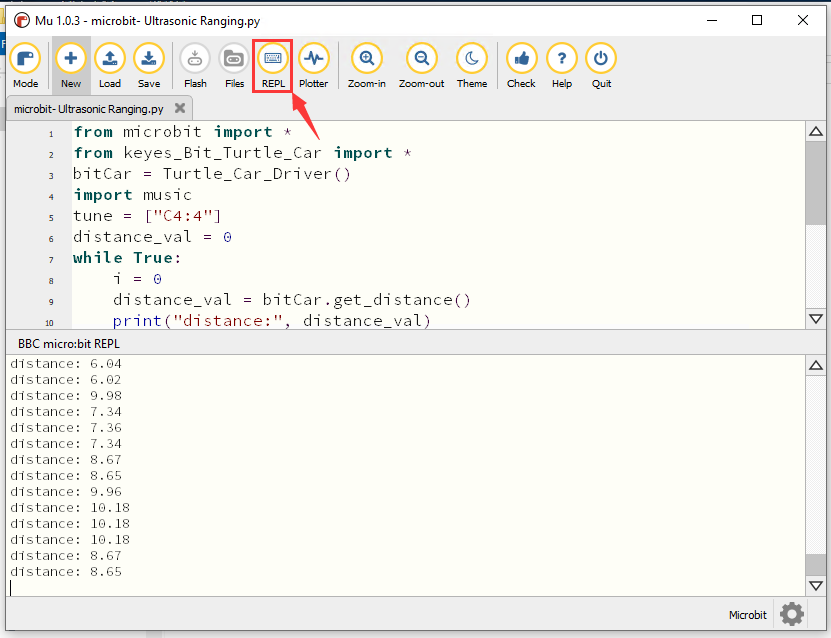Screen dimensions: 831x638
Task: Load a script with Load button
Action: [110, 65]
